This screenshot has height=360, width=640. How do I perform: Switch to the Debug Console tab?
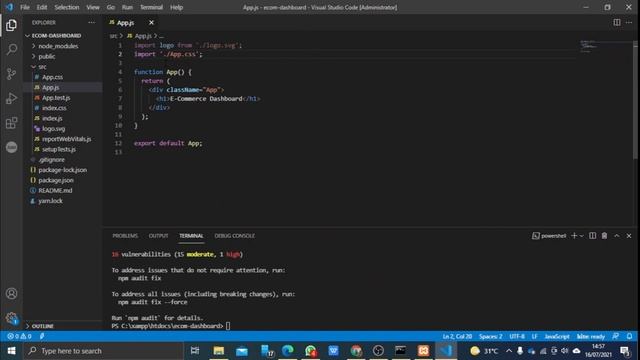pyautogui.click(x=234, y=236)
